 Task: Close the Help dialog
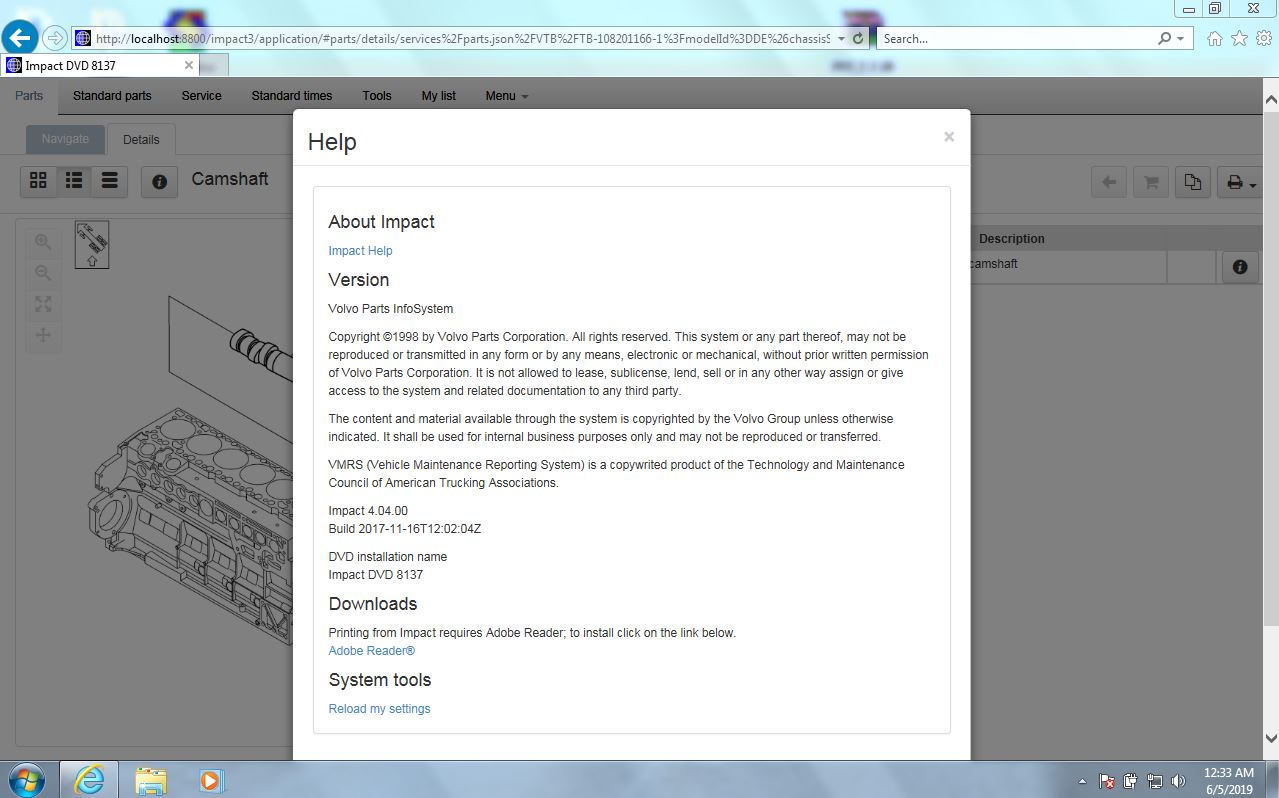point(949,137)
